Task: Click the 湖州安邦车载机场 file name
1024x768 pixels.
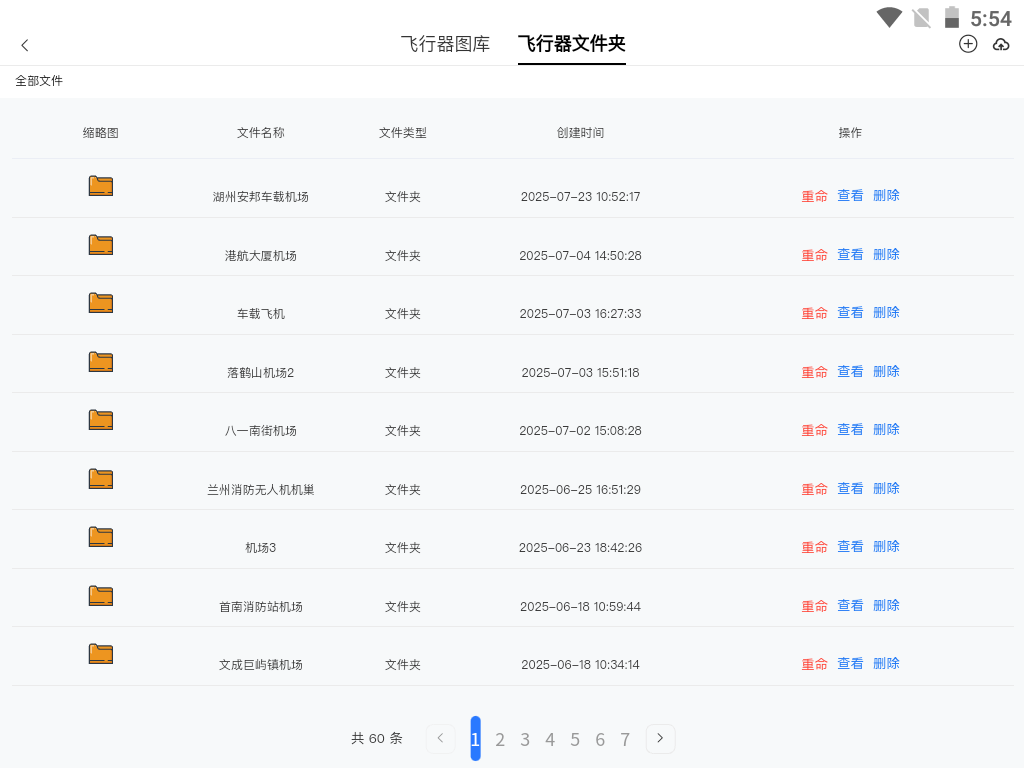Action: 261,197
